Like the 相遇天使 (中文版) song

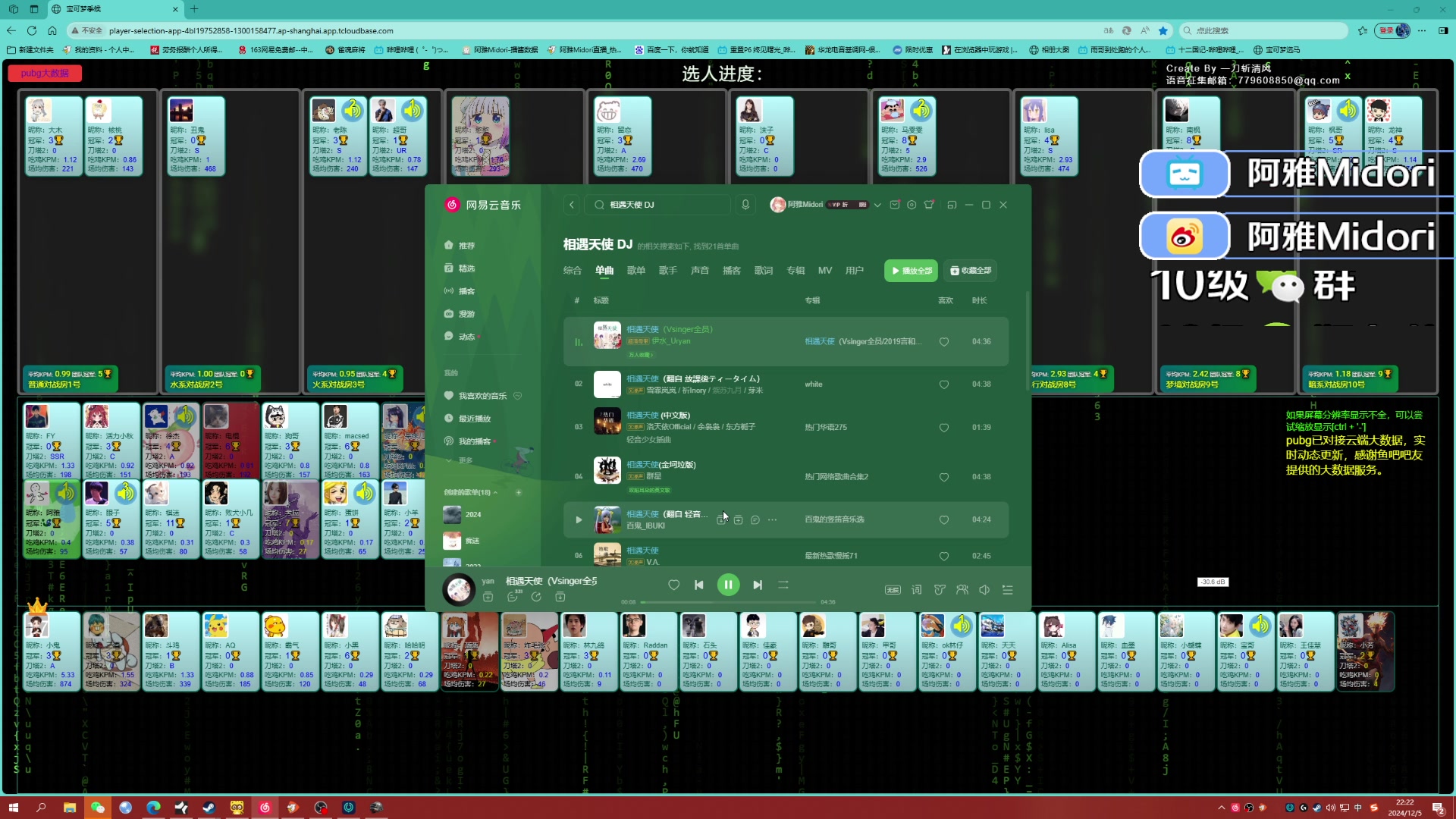[944, 428]
